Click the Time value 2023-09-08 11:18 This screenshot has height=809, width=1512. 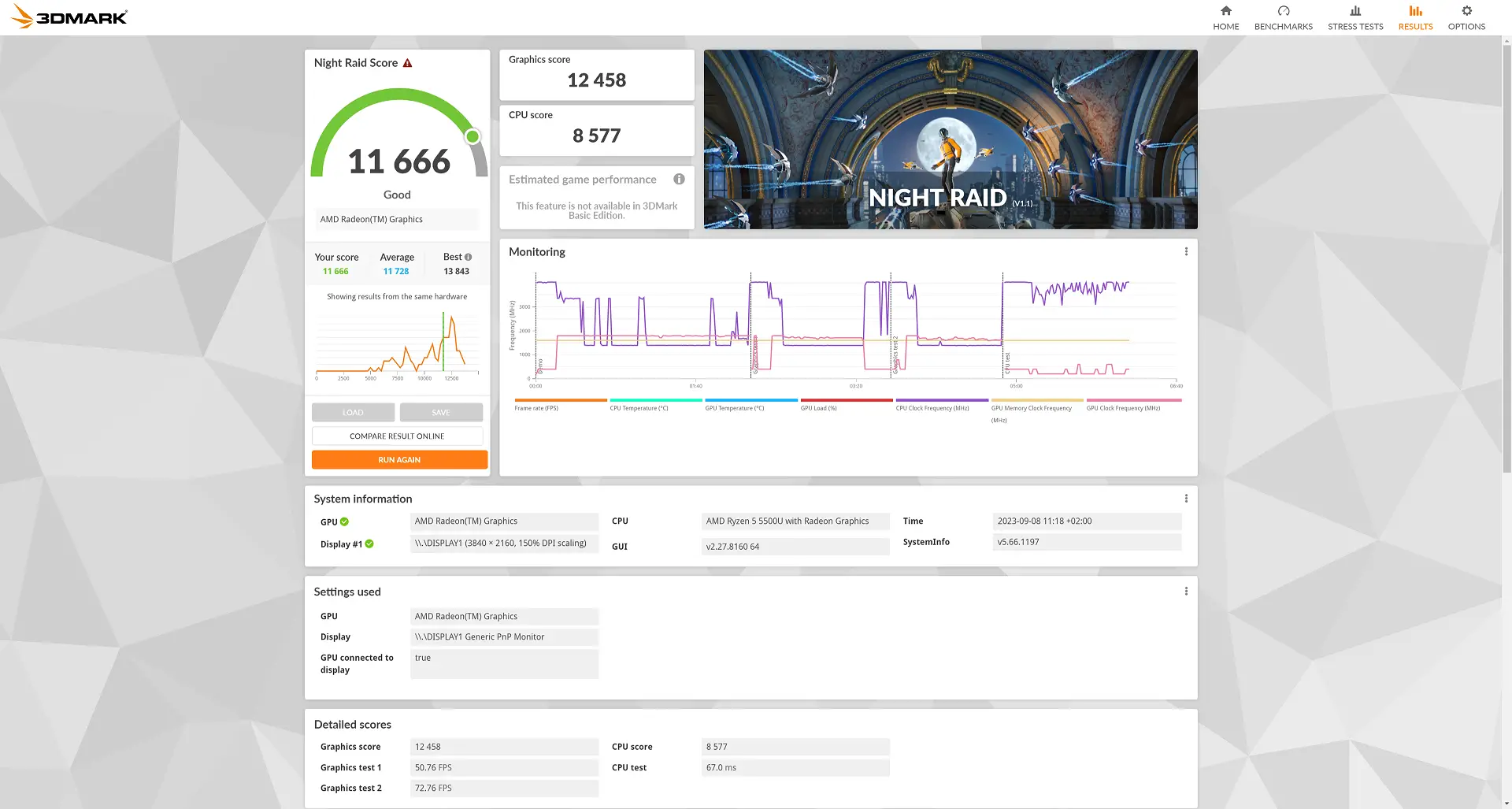point(1087,521)
